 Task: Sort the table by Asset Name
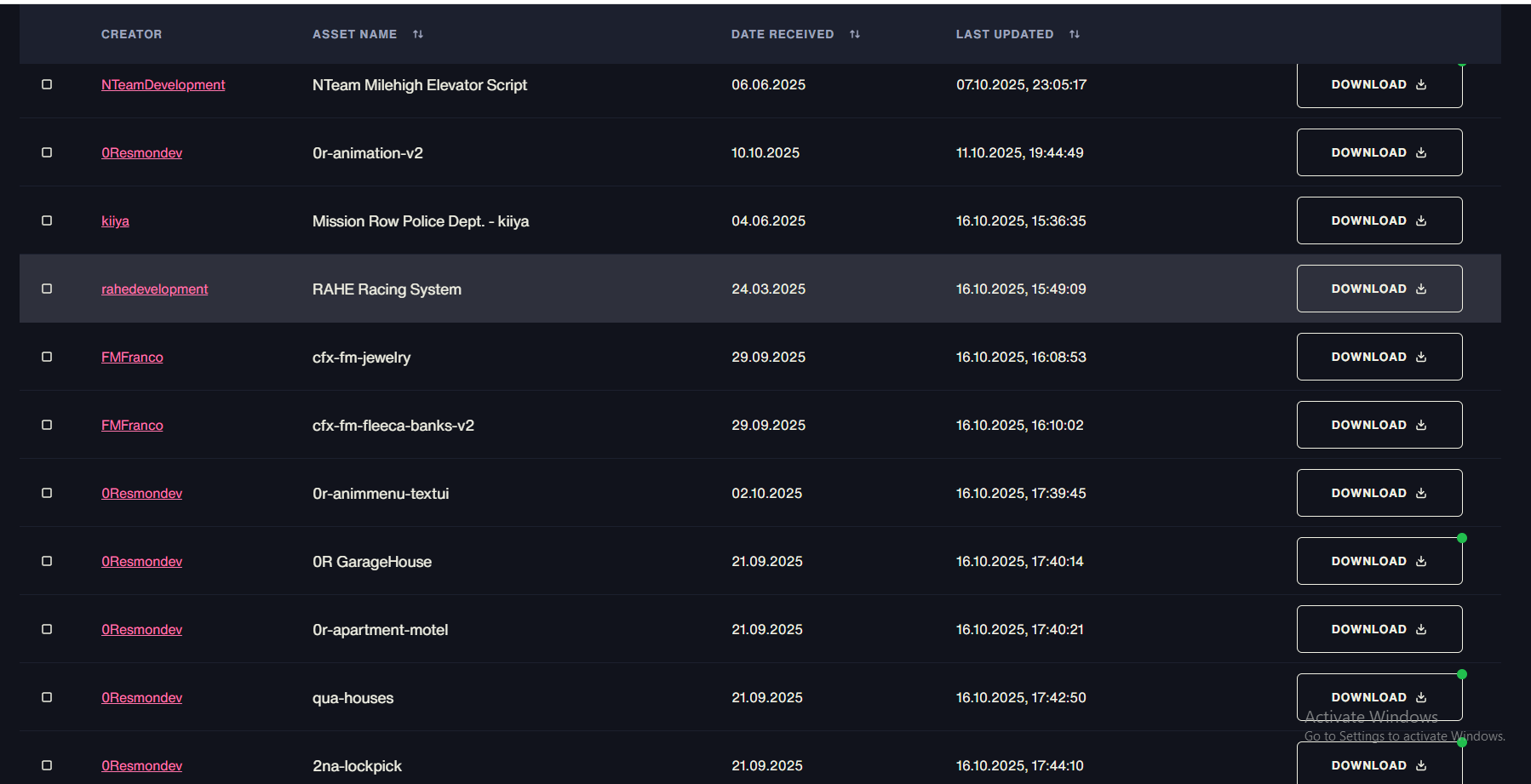click(418, 34)
